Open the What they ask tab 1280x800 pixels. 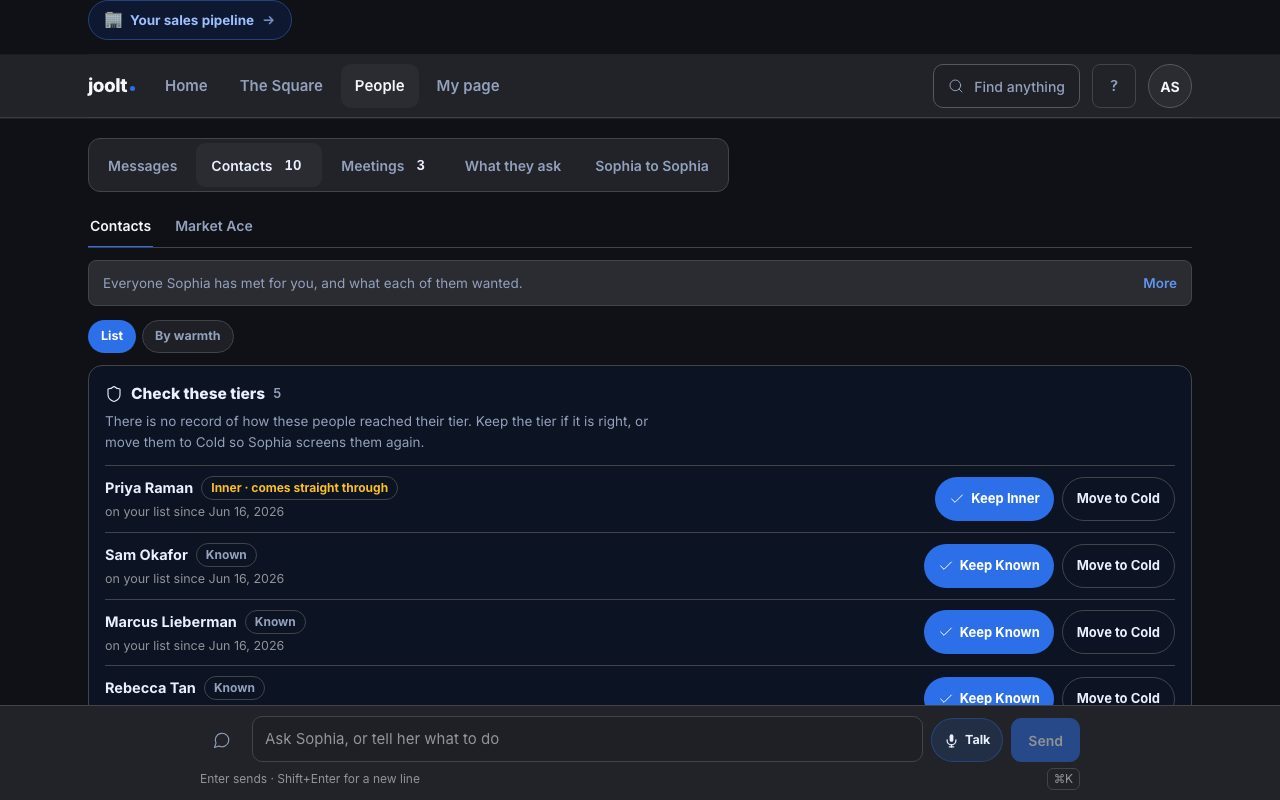[x=513, y=166]
